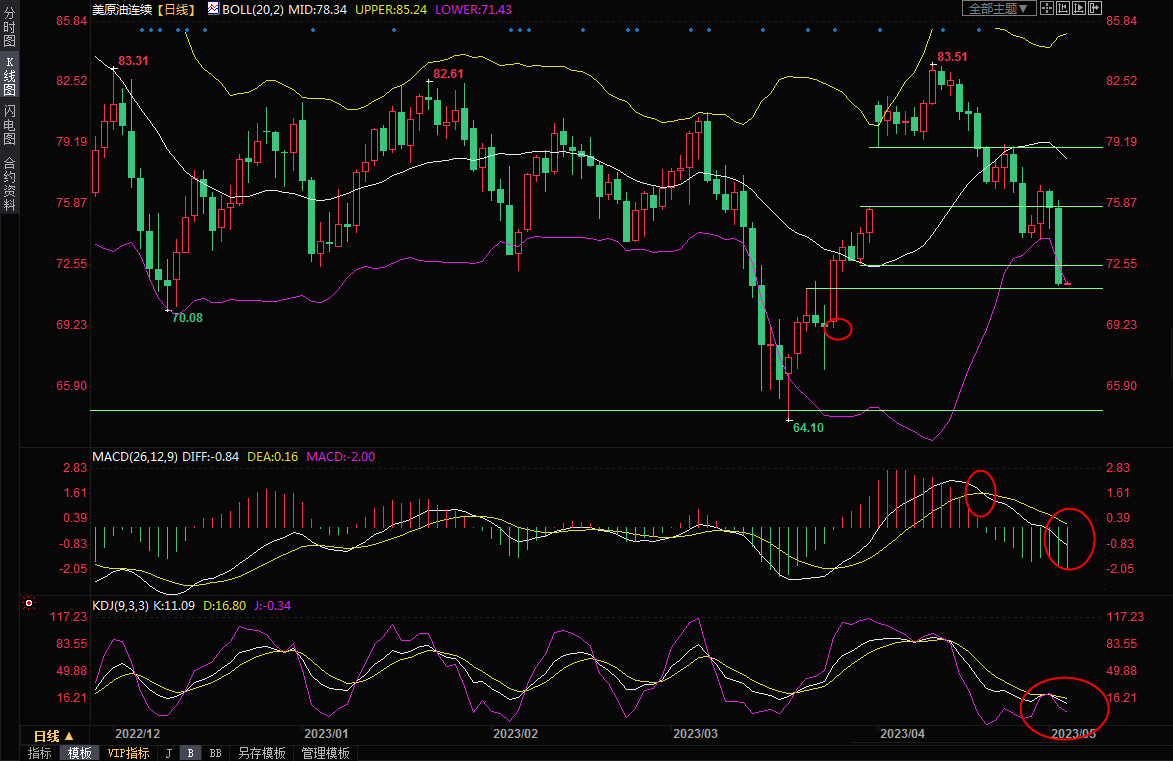The image size is (1173, 761).
Task: Click the BOLL indicator chart icon
Action: [x=214, y=8]
